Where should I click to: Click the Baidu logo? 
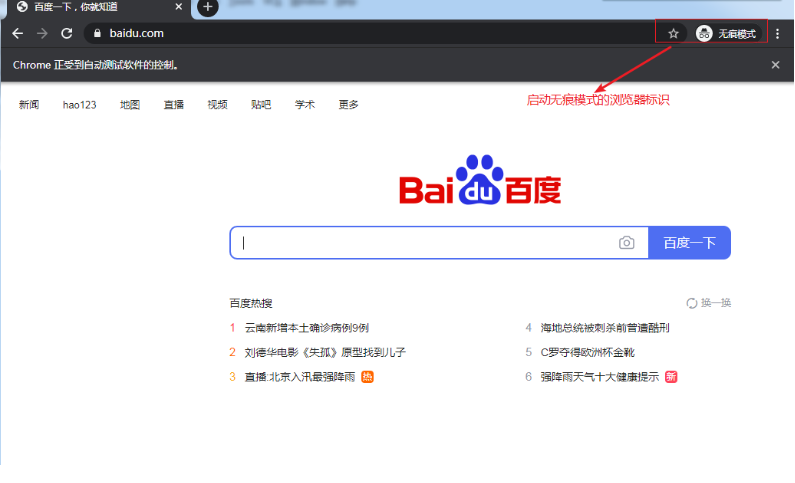click(480, 179)
